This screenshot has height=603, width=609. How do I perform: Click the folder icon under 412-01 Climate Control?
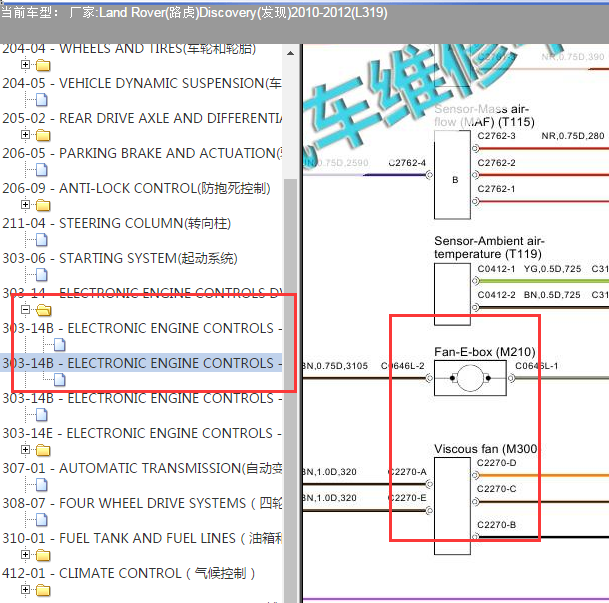[x=43, y=590]
